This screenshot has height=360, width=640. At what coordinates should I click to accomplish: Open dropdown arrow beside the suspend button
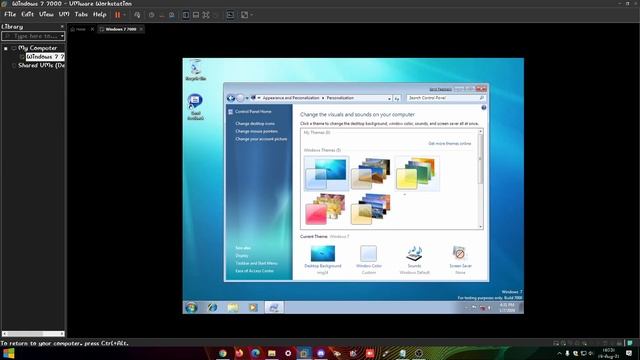(x=124, y=15)
